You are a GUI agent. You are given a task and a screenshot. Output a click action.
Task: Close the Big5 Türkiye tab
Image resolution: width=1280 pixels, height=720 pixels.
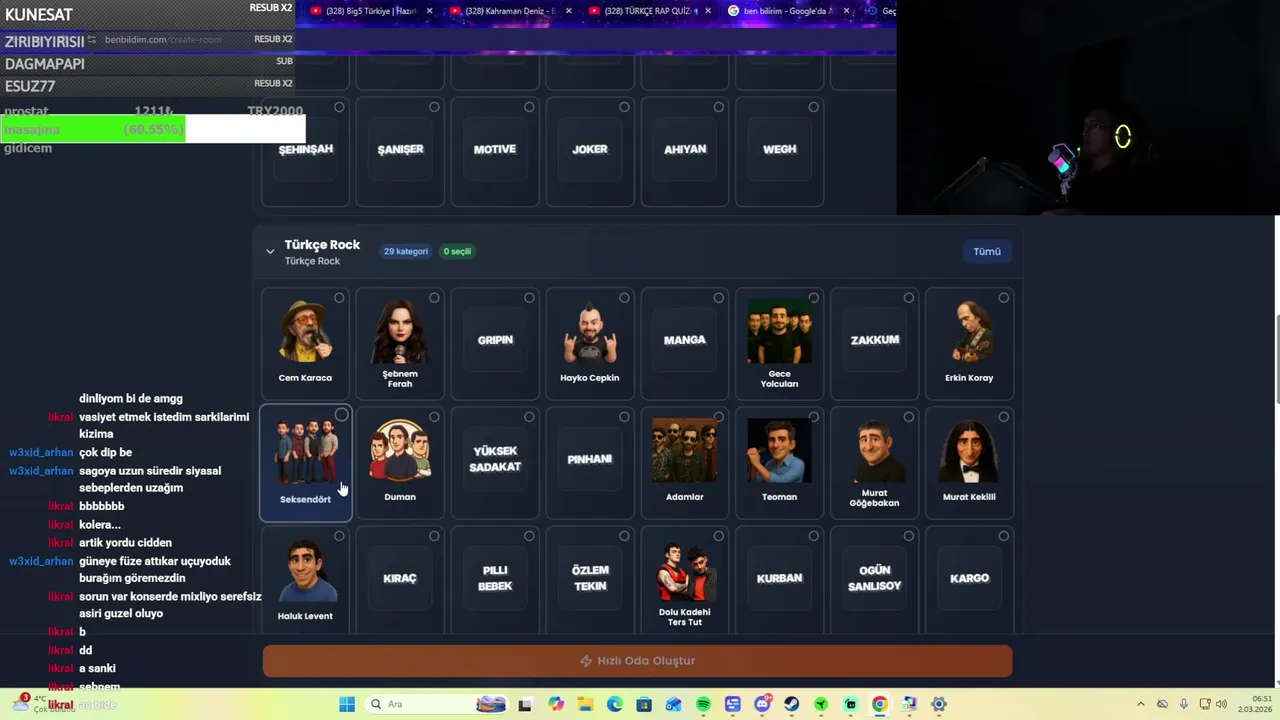tap(430, 11)
